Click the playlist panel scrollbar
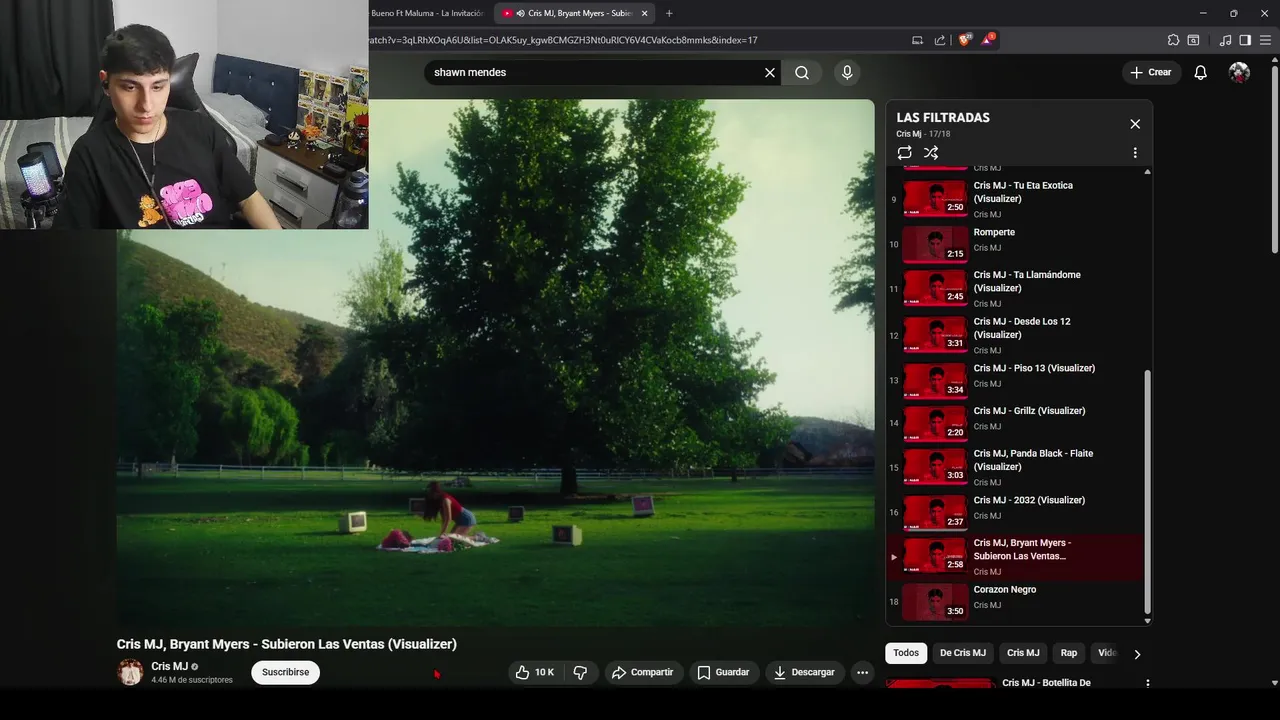Screen dimensions: 1280x720 click(x=1147, y=490)
